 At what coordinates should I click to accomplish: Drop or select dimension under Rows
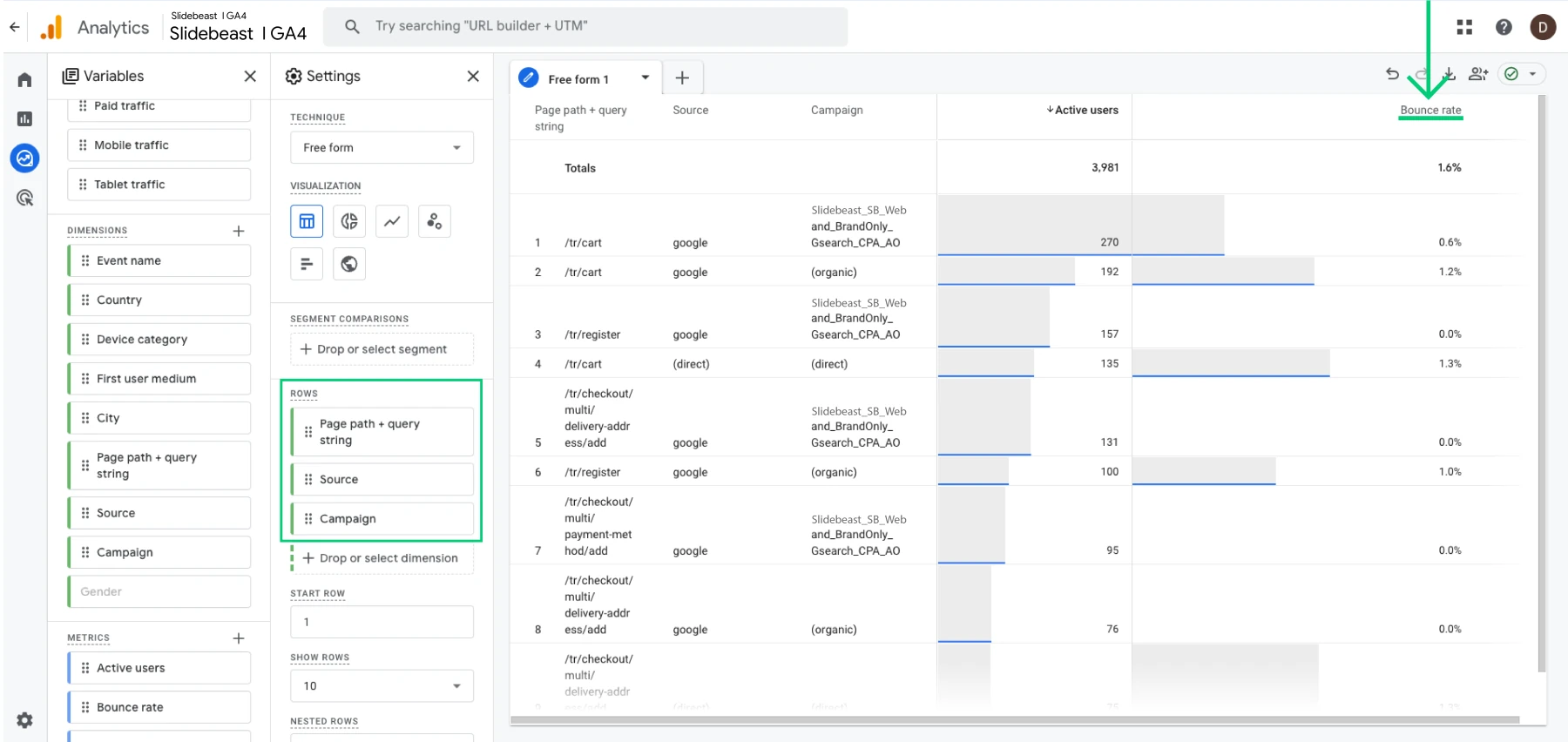382,558
